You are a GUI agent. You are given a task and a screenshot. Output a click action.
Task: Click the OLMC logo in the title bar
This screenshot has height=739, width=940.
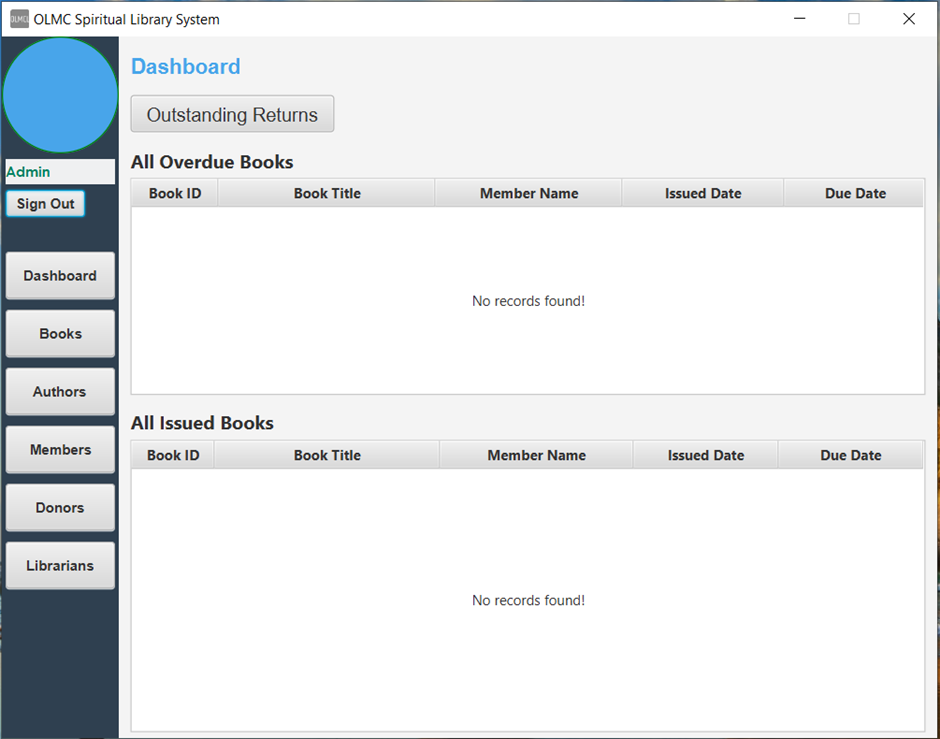[x=14, y=18]
